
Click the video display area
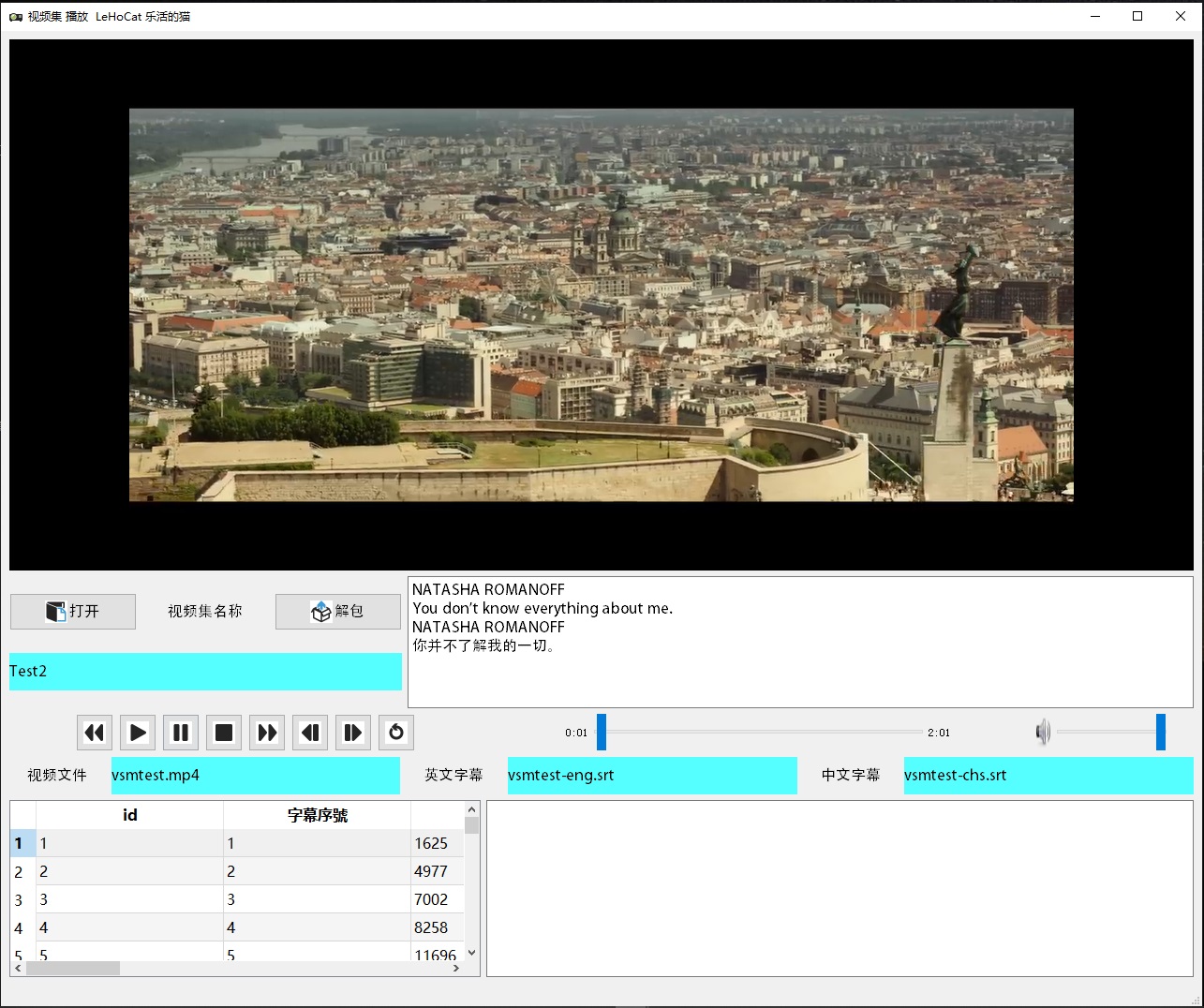(602, 304)
